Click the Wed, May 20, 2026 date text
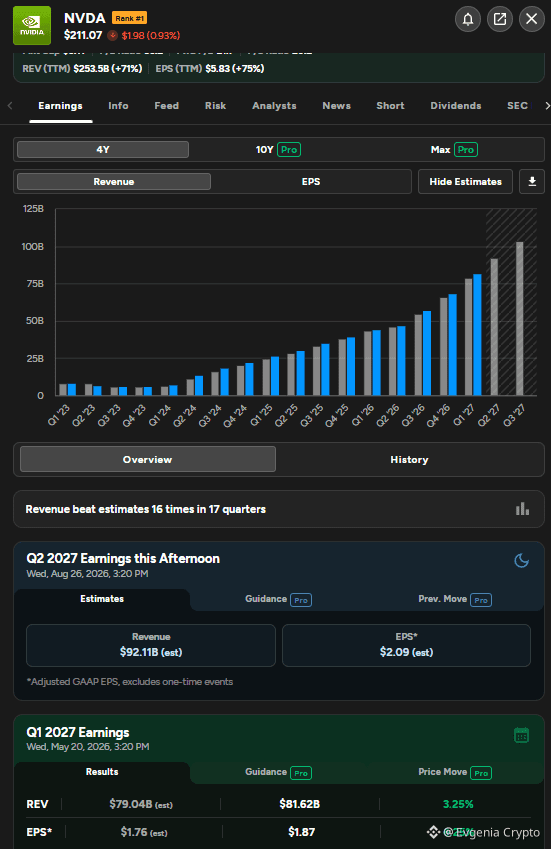 click(x=88, y=747)
